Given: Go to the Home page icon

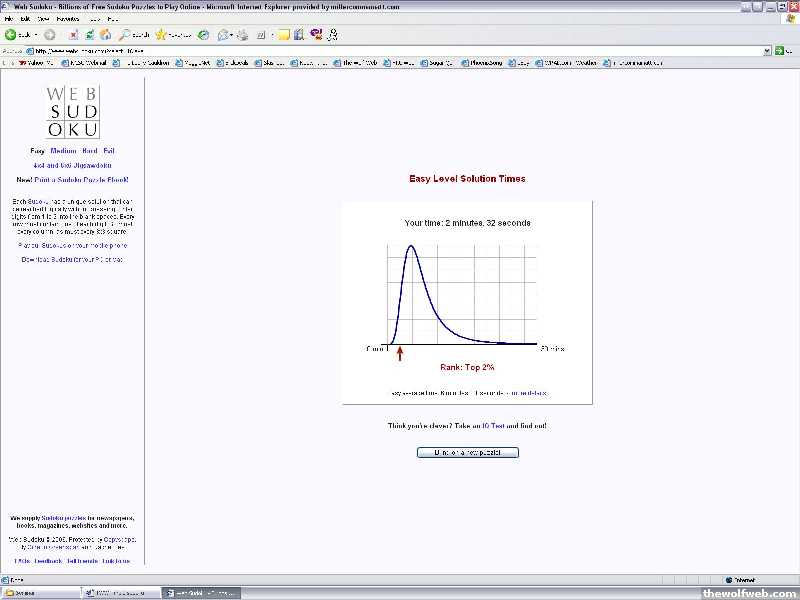Looking at the screenshot, I should pyautogui.click(x=105, y=35).
